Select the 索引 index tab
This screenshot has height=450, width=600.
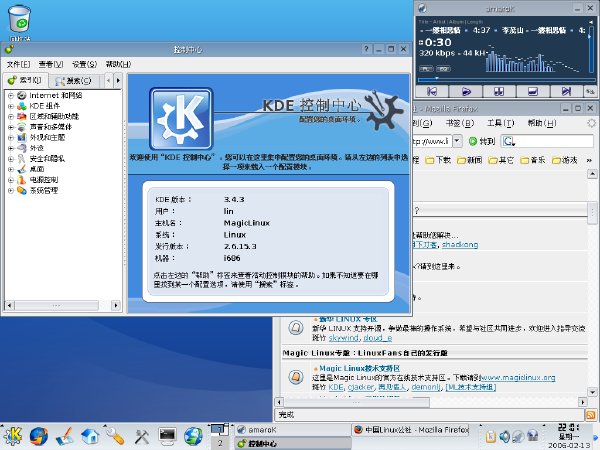[x=25, y=80]
